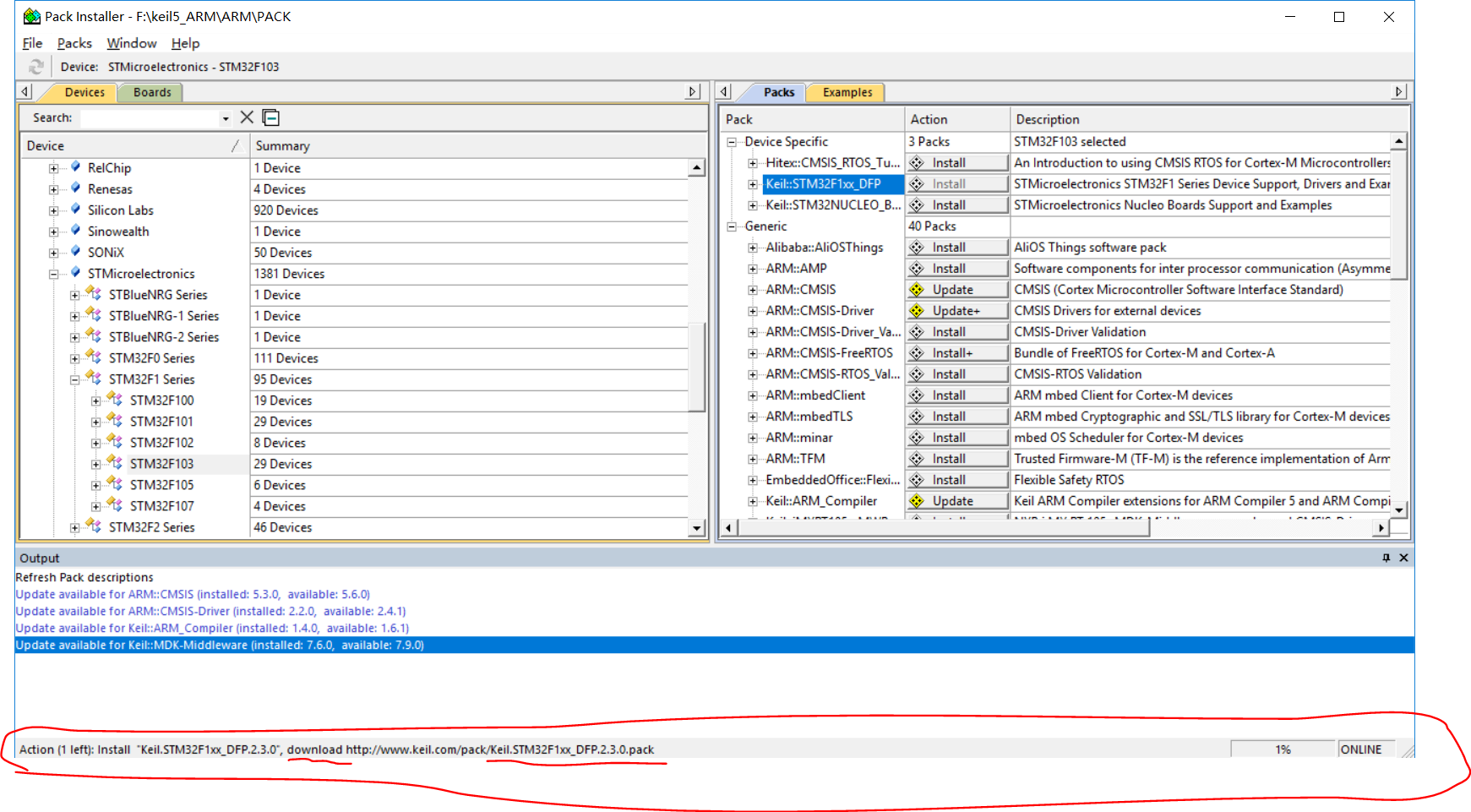Screen dimensions: 1471x812
Task: Select STBlueNRG-2 Series tree item
Action: pyautogui.click(x=164, y=337)
